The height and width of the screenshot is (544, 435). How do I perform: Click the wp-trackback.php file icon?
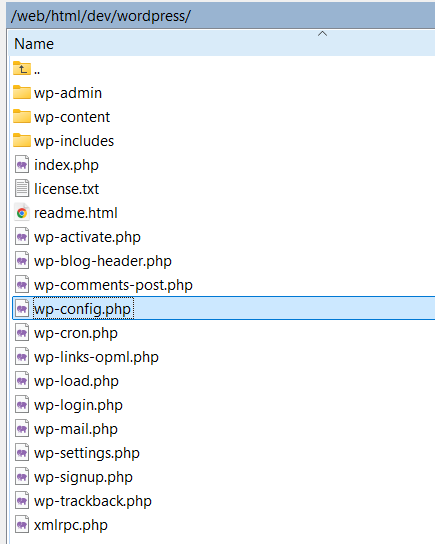22,501
